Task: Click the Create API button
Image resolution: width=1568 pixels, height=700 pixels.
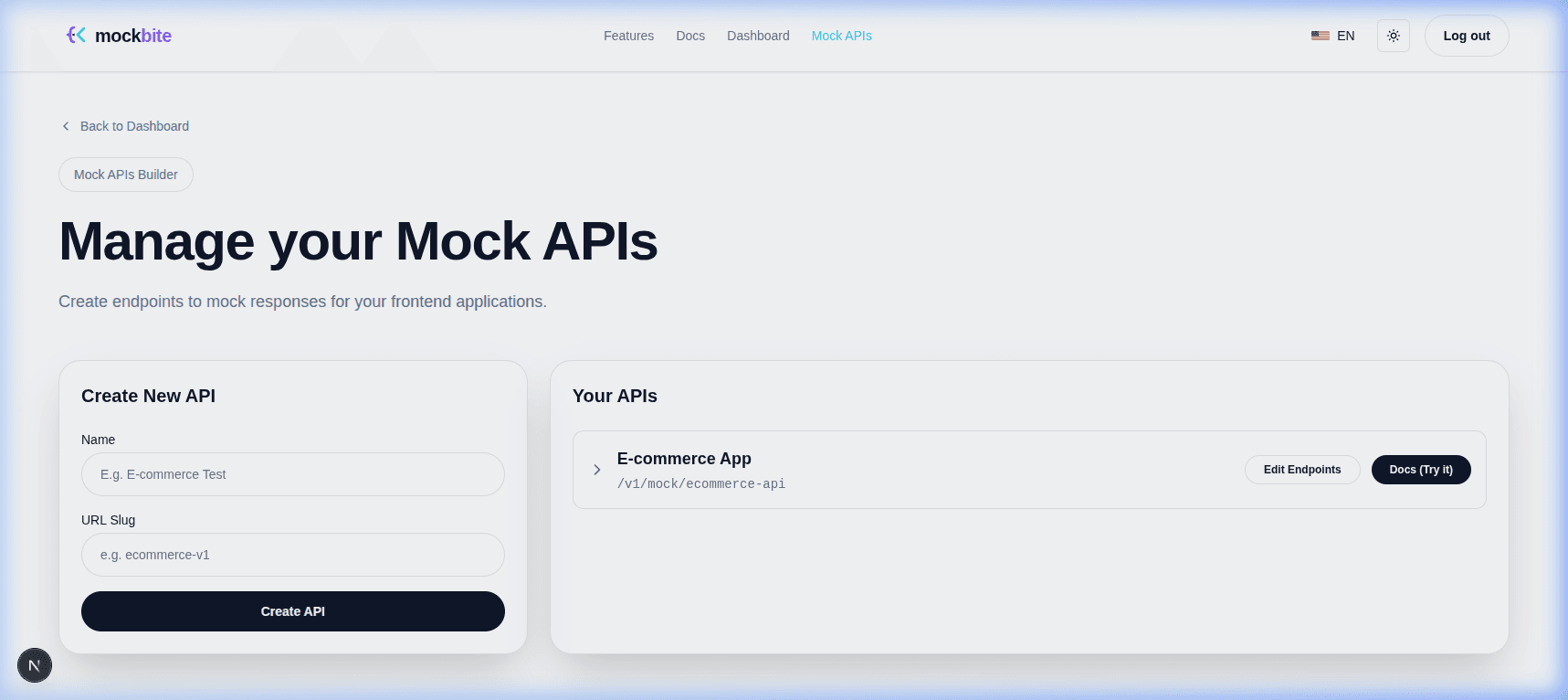Action: pyautogui.click(x=293, y=611)
